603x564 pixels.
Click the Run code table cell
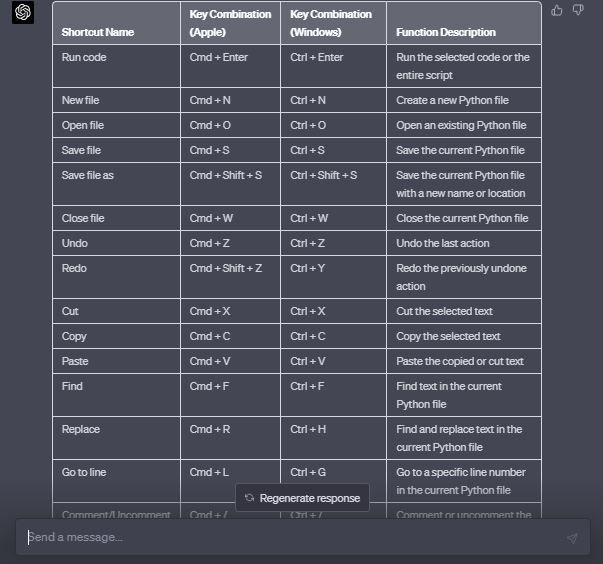[116, 66]
